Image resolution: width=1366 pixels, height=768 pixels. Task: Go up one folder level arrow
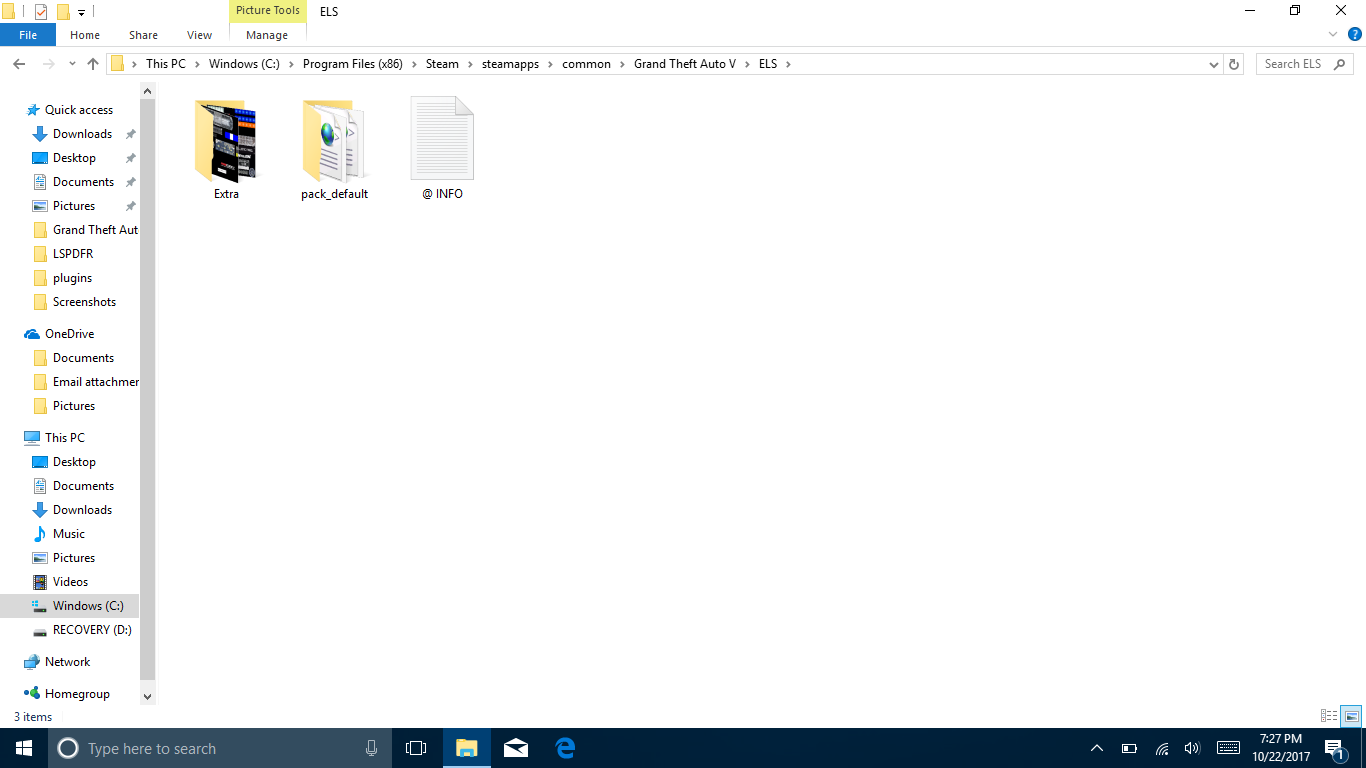click(93, 64)
